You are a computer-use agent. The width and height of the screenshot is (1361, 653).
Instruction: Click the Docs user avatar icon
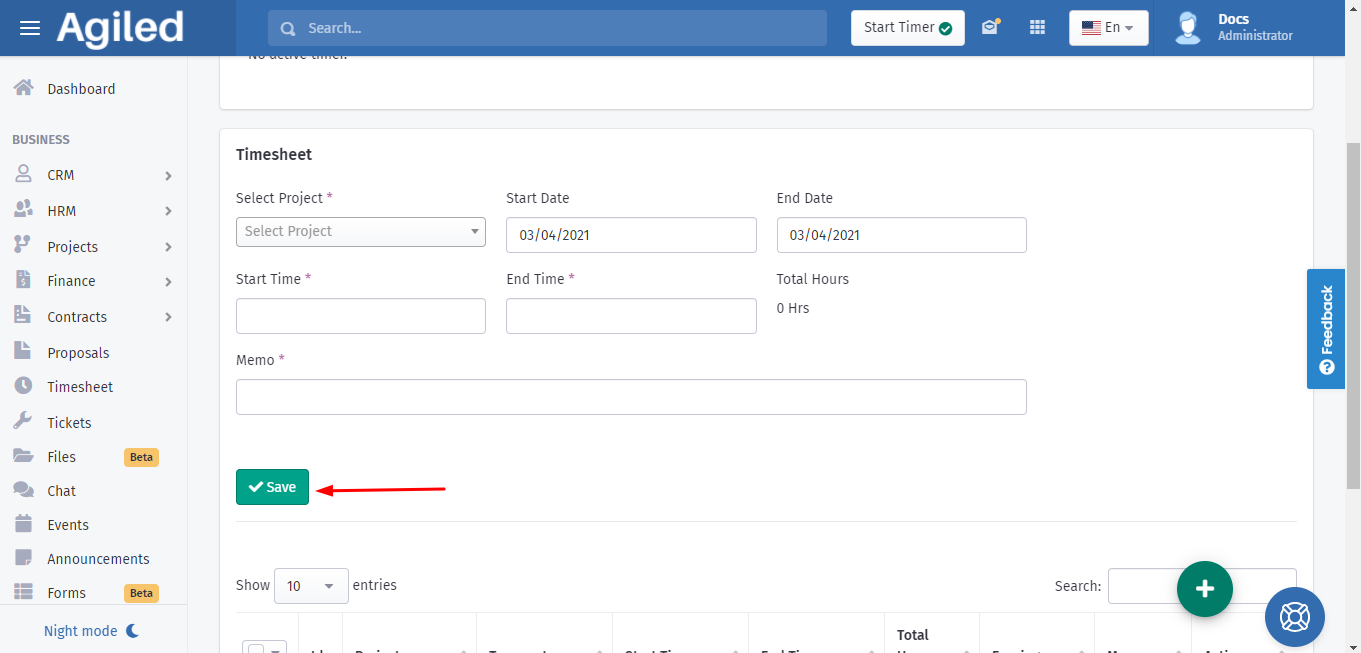[x=1188, y=28]
